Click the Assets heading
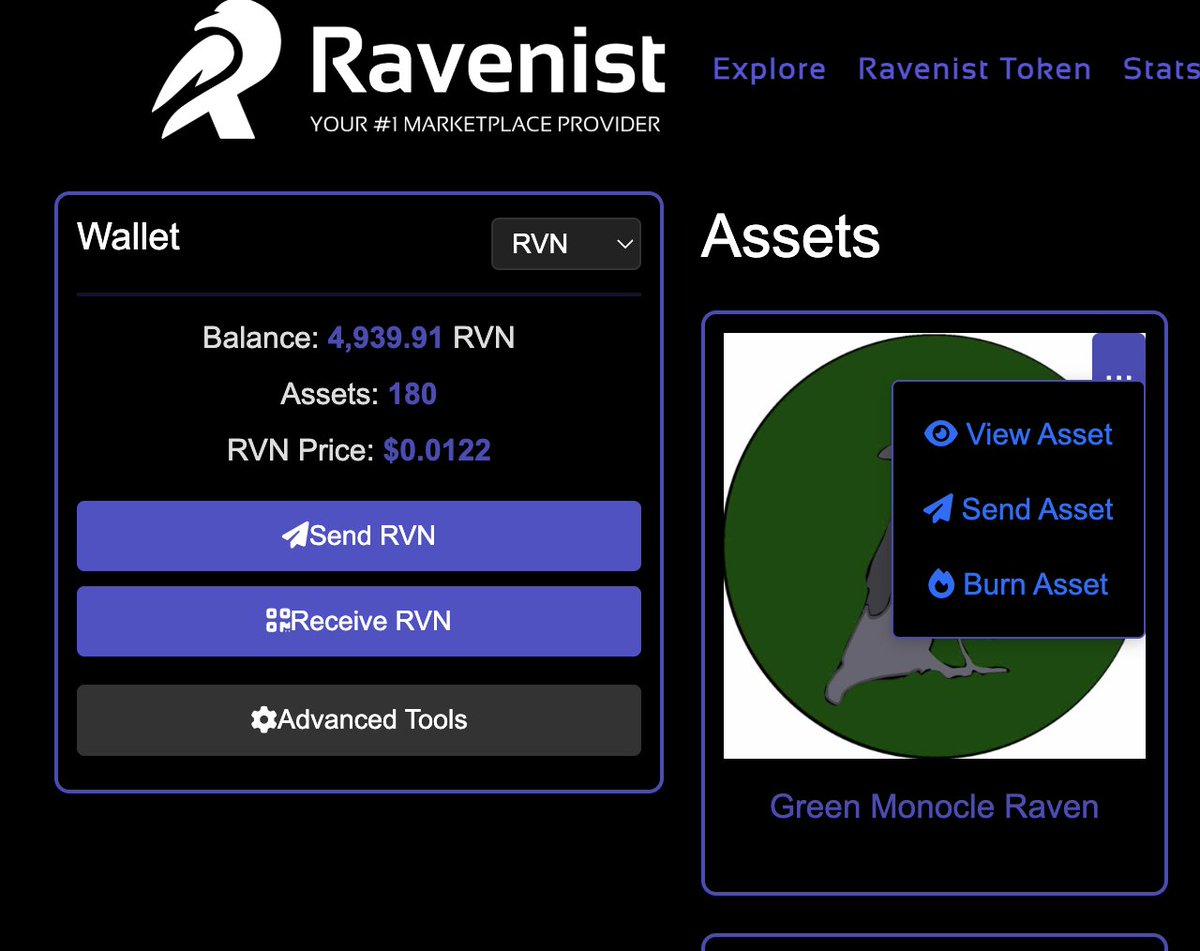 tap(791, 237)
